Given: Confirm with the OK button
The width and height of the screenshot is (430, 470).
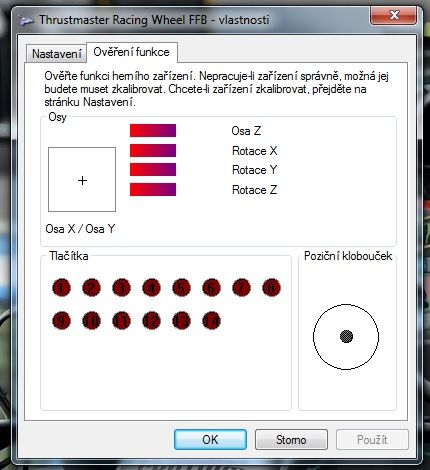Looking at the screenshot, I should (x=210, y=440).
